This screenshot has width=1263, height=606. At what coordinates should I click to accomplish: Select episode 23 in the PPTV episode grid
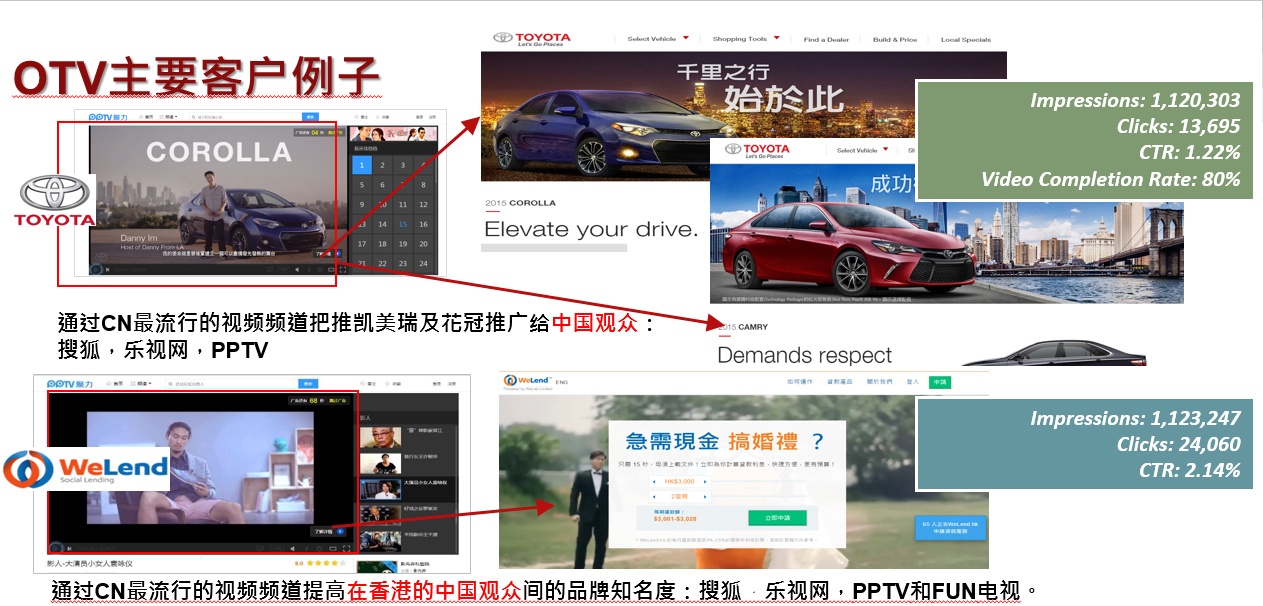click(x=402, y=263)
